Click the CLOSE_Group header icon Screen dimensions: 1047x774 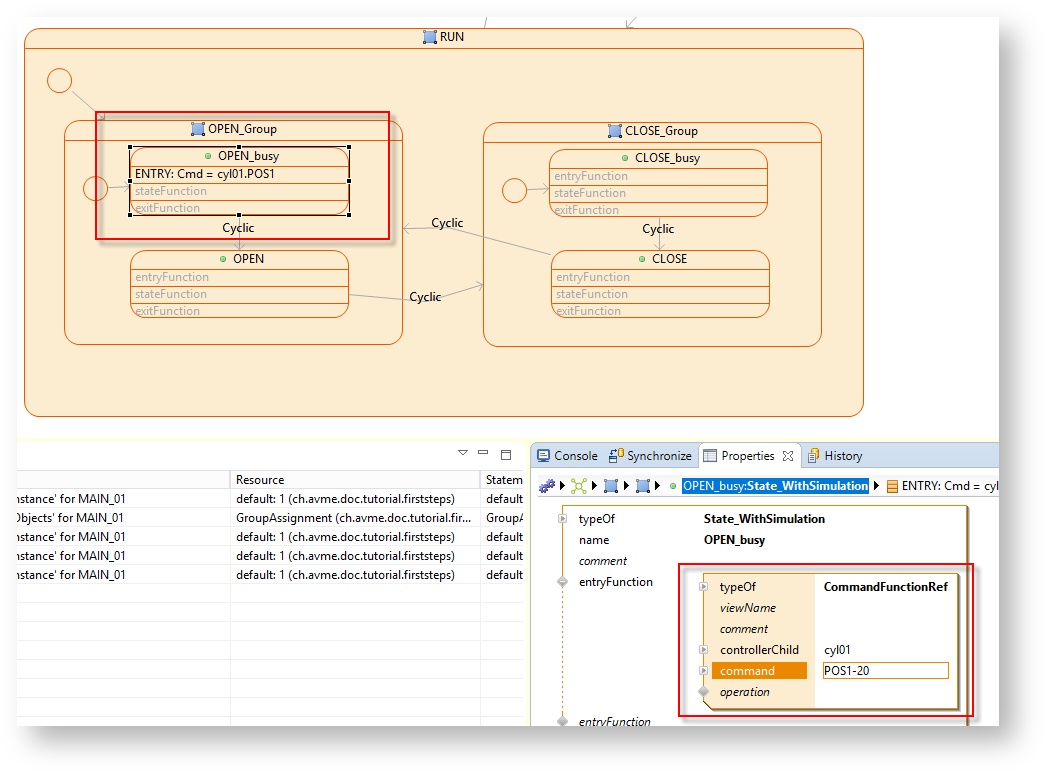[615, 131]
